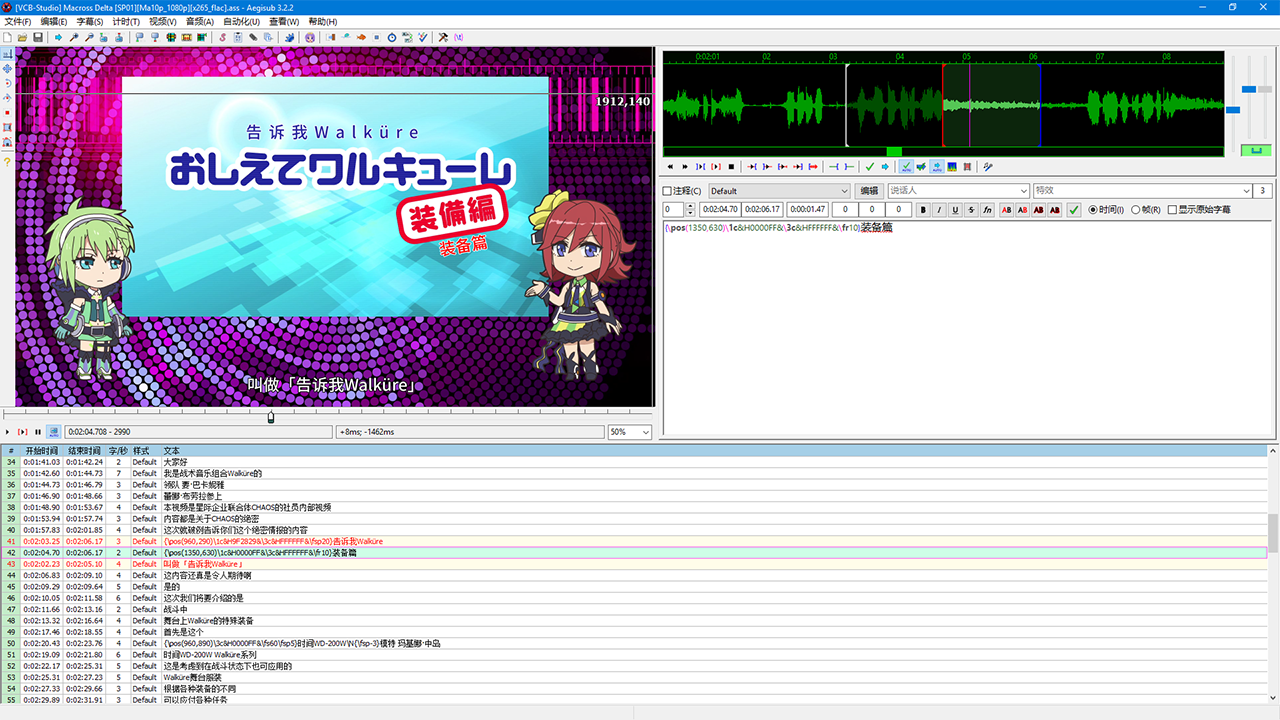Screen dimensions: 1280x720
Task: Open the effect (特效) dropdown
Action: 1142,191
